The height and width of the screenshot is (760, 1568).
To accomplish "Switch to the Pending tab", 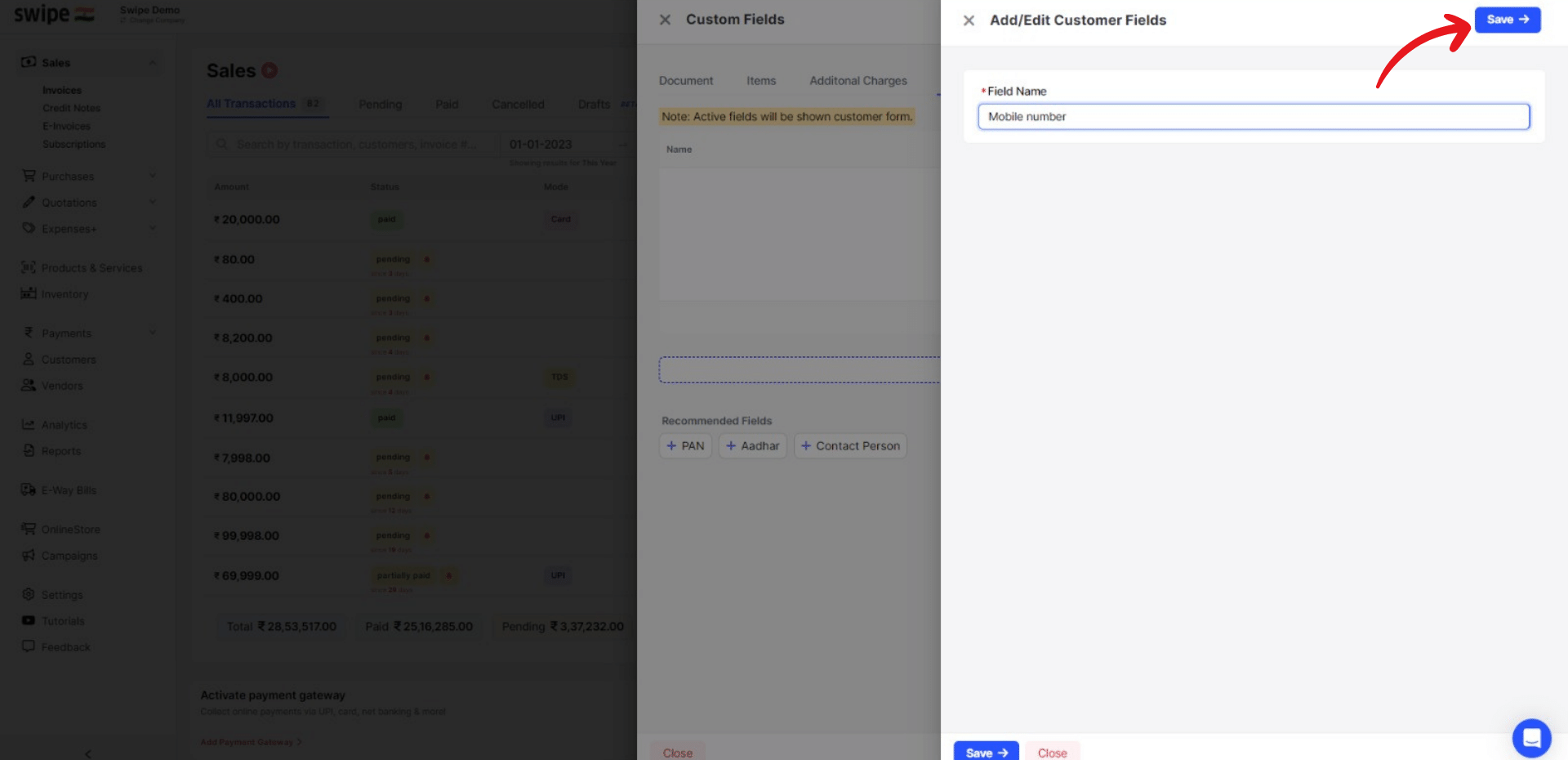I will click(381, 105).
